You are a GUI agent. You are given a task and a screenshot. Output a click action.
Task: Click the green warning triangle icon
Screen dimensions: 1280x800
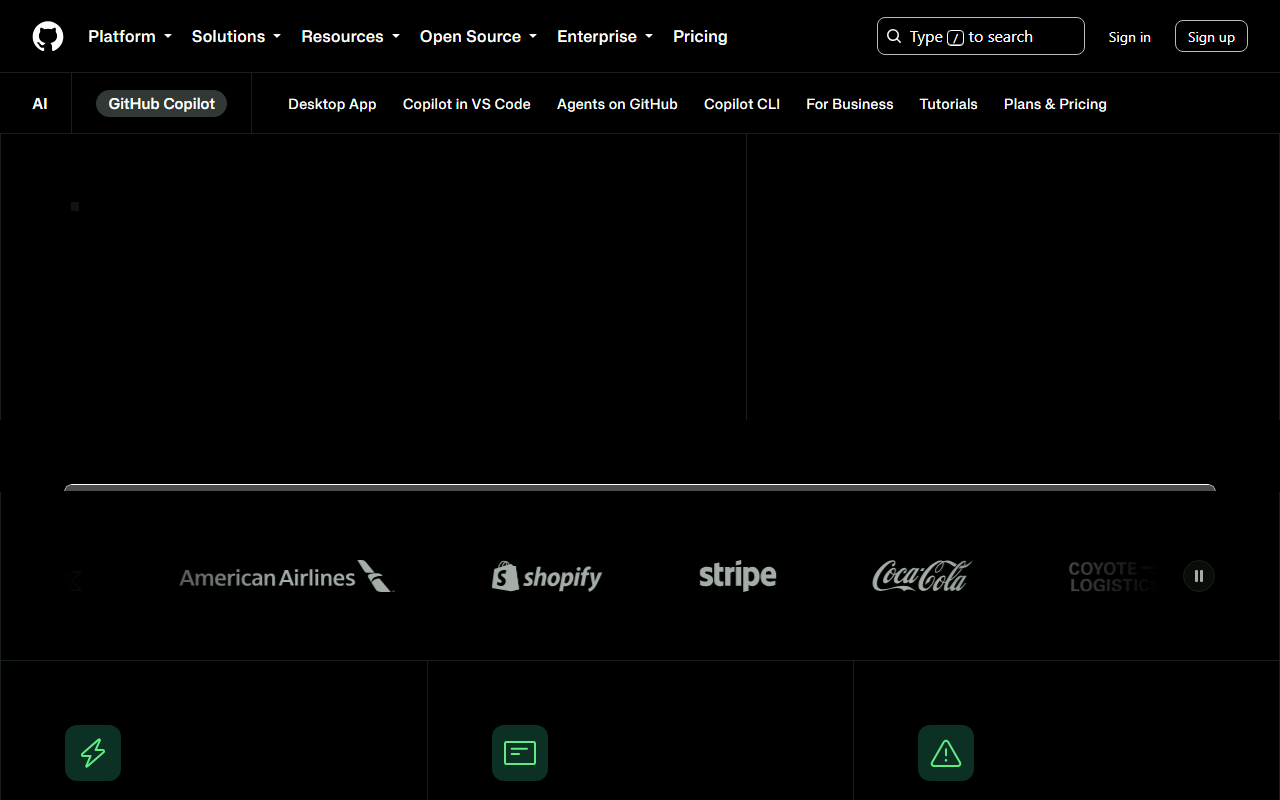point(946,753)
